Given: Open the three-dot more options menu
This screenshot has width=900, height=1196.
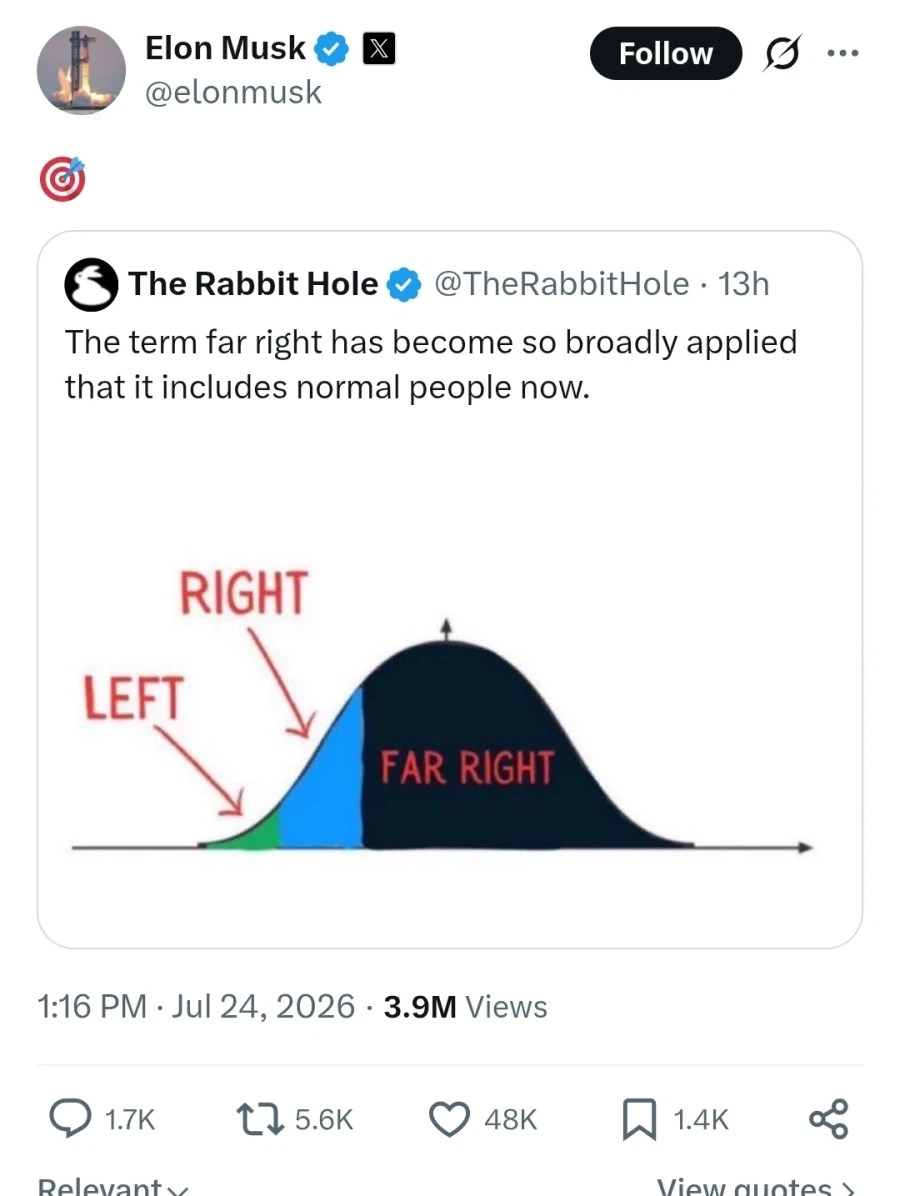Looking at the screenshot, I should click(x=843, y=53).
